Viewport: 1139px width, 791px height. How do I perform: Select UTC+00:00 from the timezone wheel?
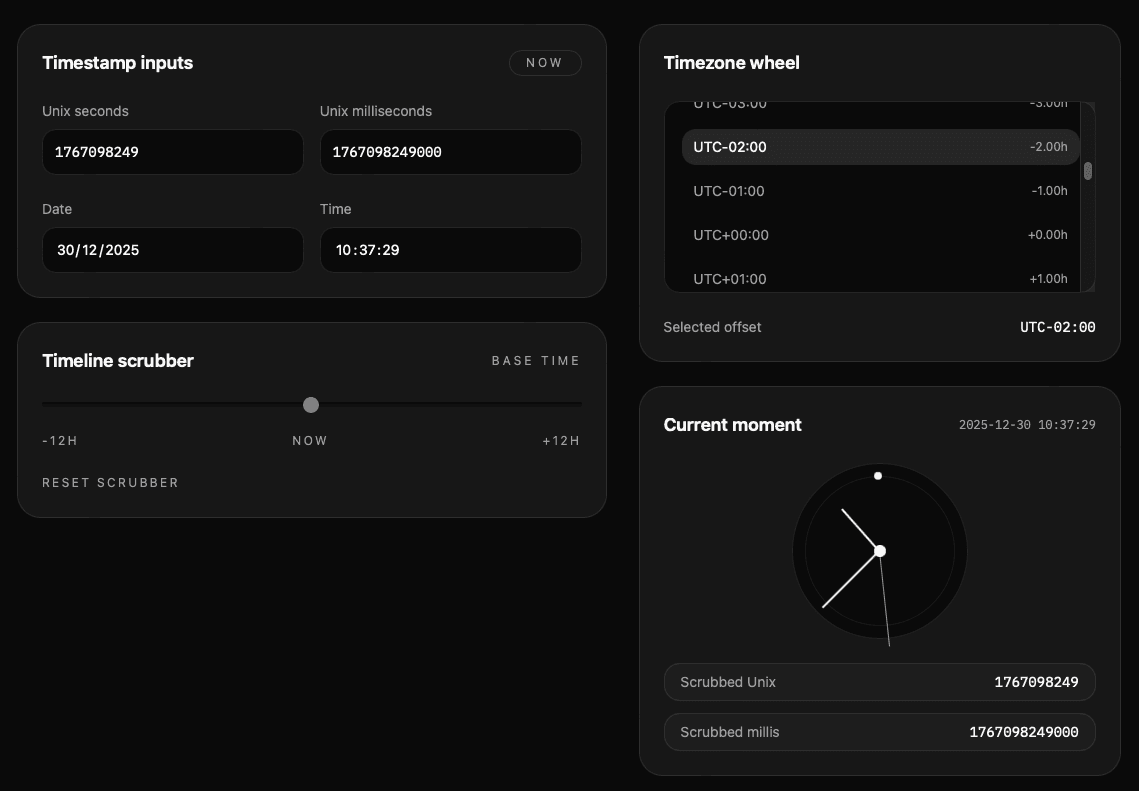tap(880, 235)
